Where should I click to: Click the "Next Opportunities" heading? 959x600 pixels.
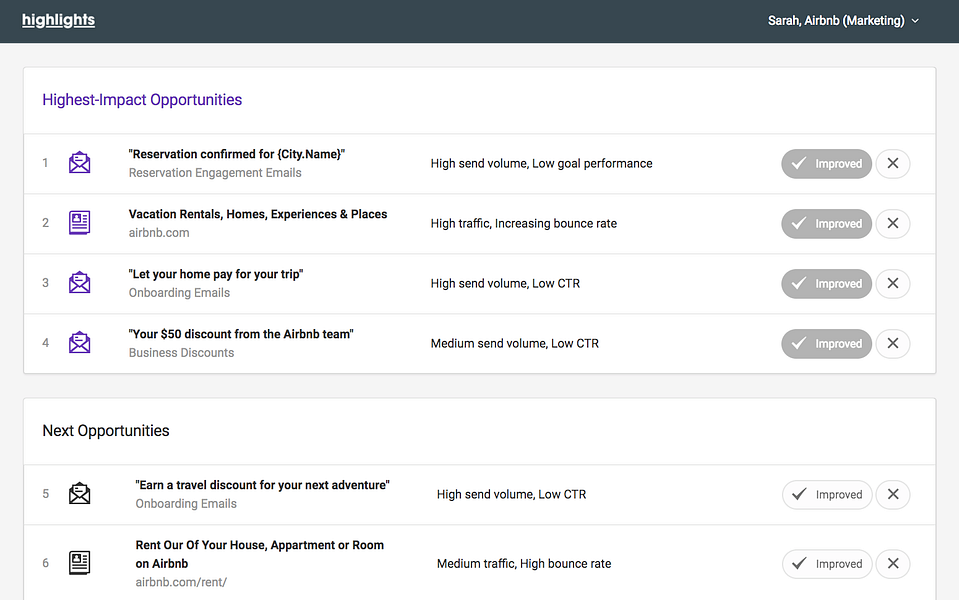(x=106, y=431)
